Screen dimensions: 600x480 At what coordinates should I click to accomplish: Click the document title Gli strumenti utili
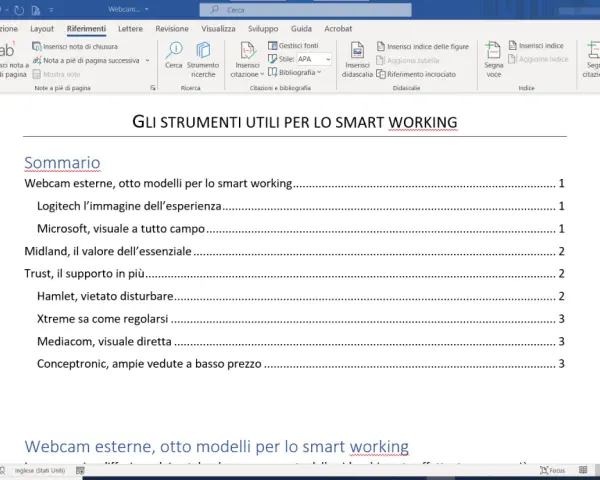coord(295,122)
